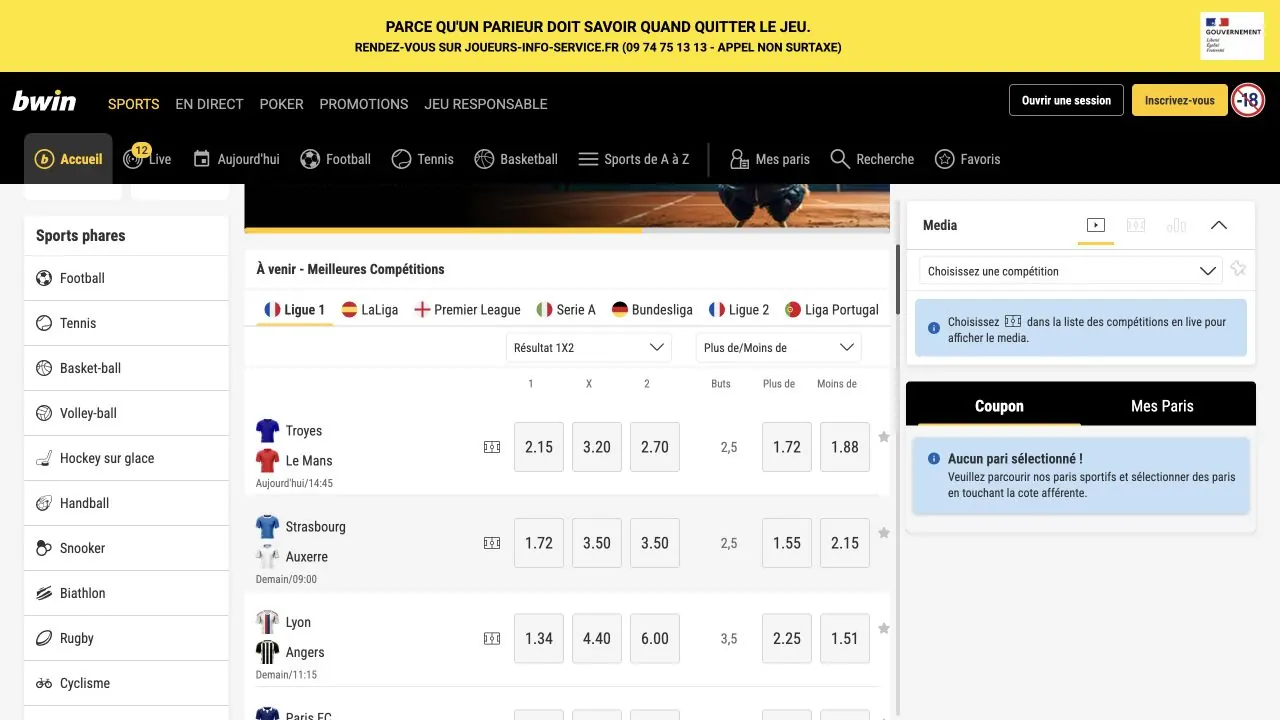Favorite the Strasbourg vs Auxerre match
Image resolution: width=1280 pixels, height=720 pixels.
tap(884, 533)
